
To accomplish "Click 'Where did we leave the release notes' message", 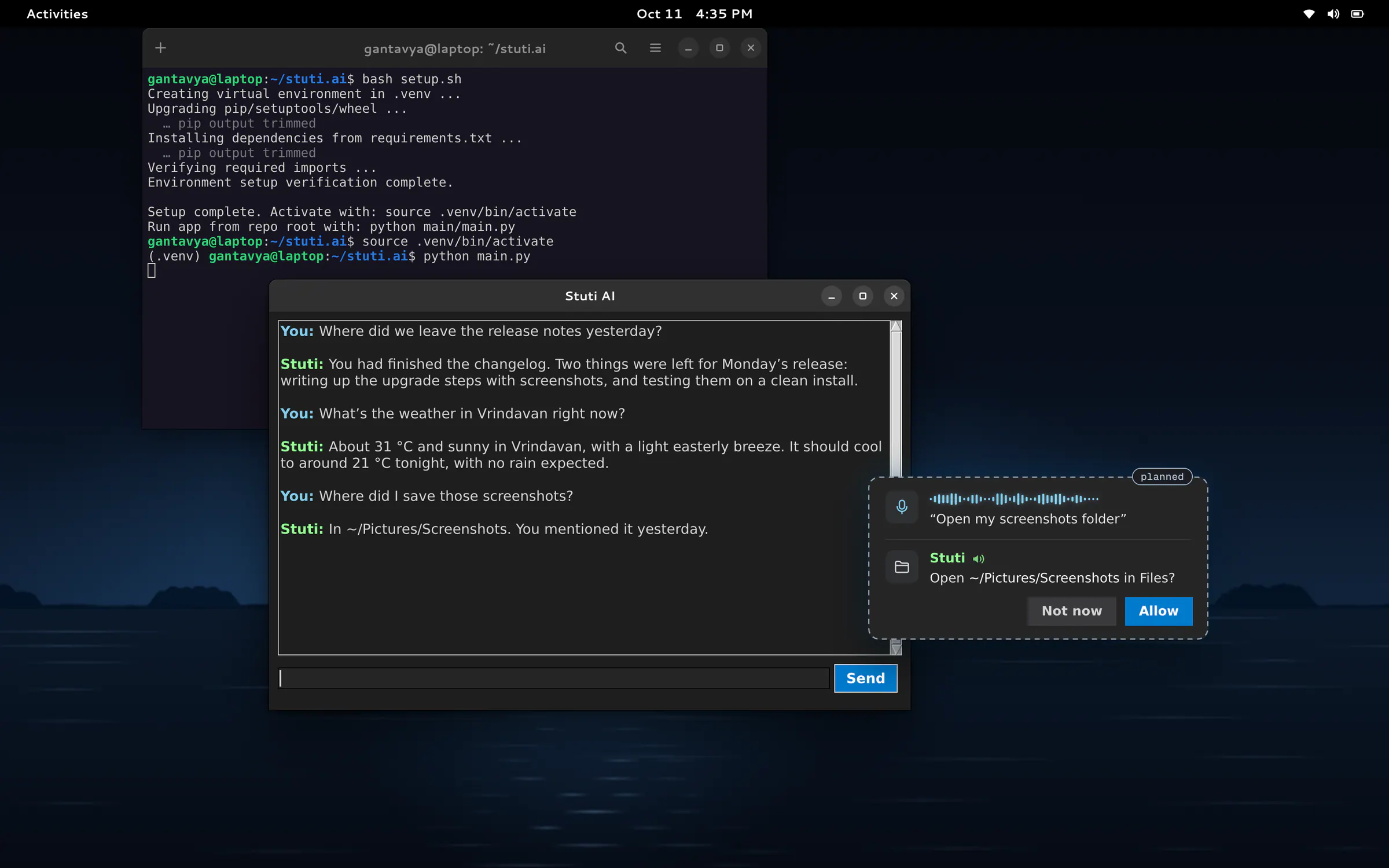I will coord(471,332).
